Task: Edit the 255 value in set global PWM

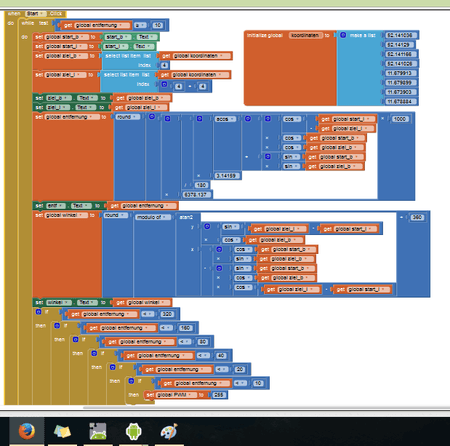Action: 219,395
